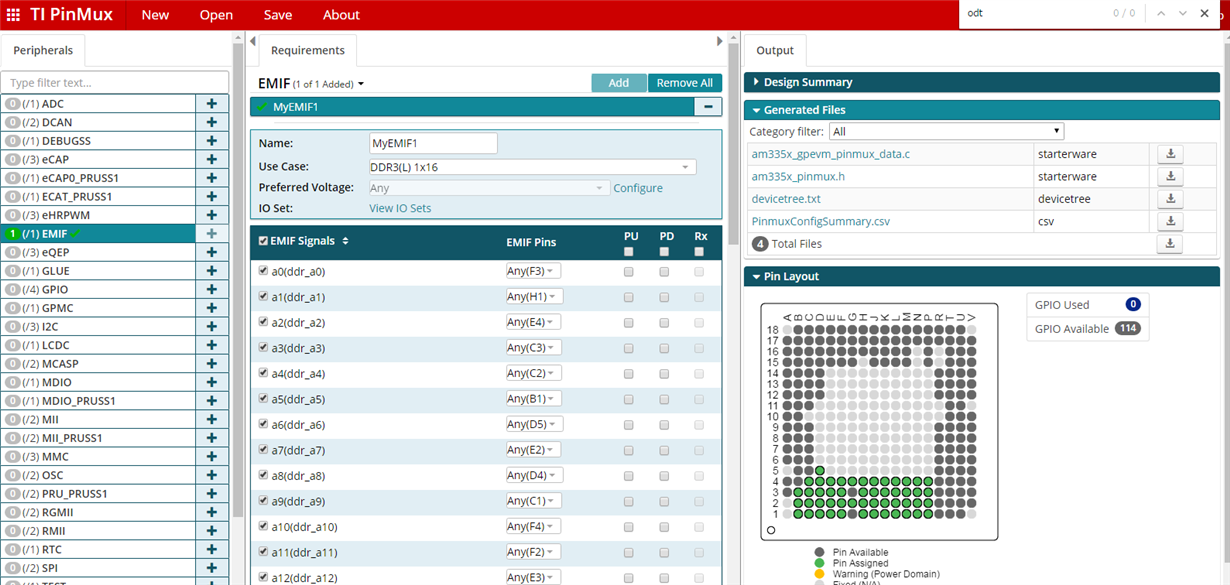Click the Add button for EMIF
This screenshot has height=585, width=1230.
(619, 83)
